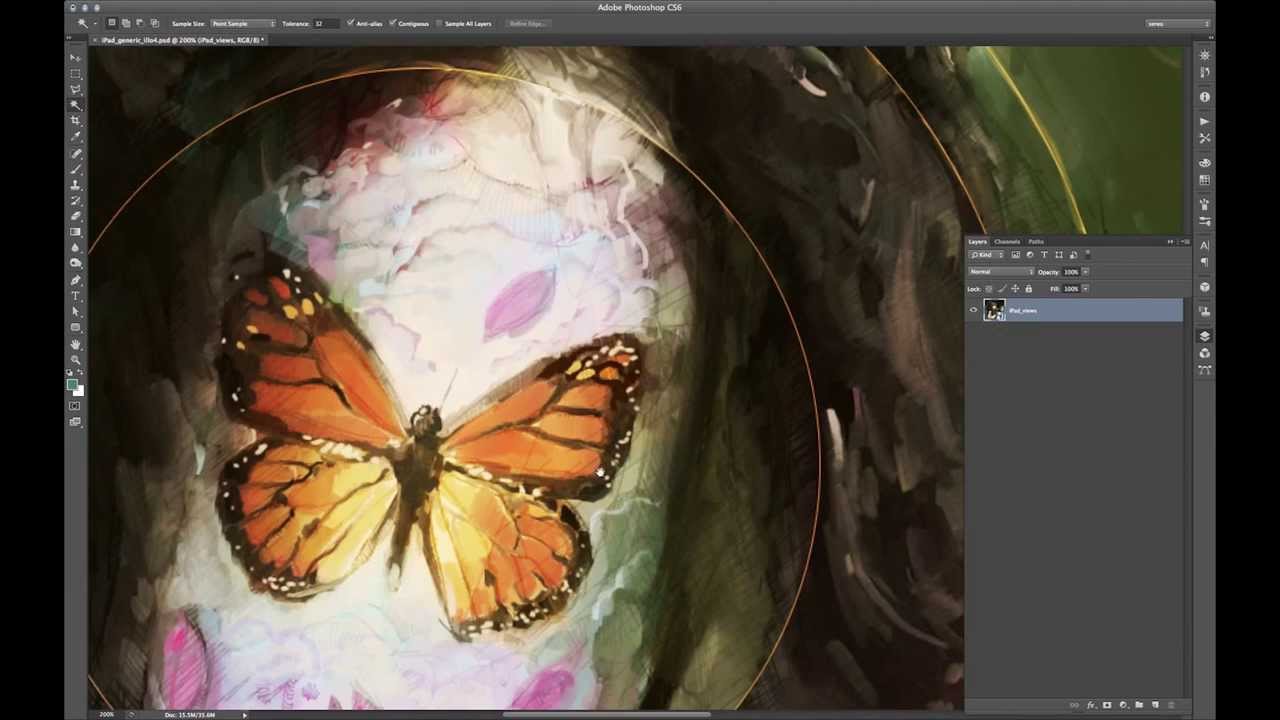
Task: Click Add to Selection mode icon
Action: point(126,23)
